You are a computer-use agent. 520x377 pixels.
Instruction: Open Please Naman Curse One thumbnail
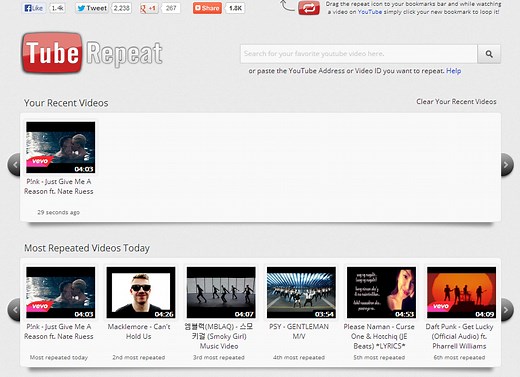[x=381, y=292]
